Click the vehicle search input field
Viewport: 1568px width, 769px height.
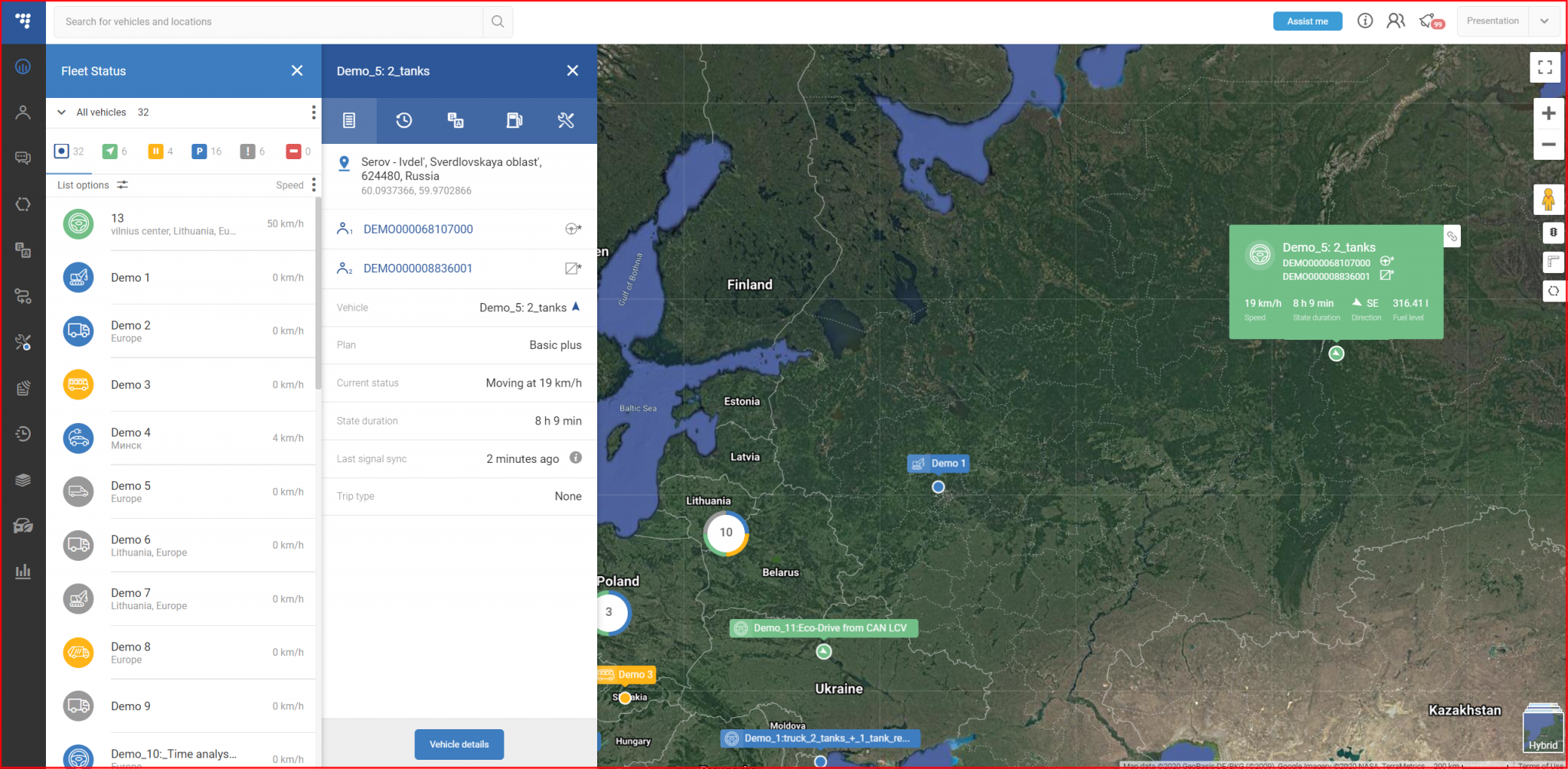point(268,21)
